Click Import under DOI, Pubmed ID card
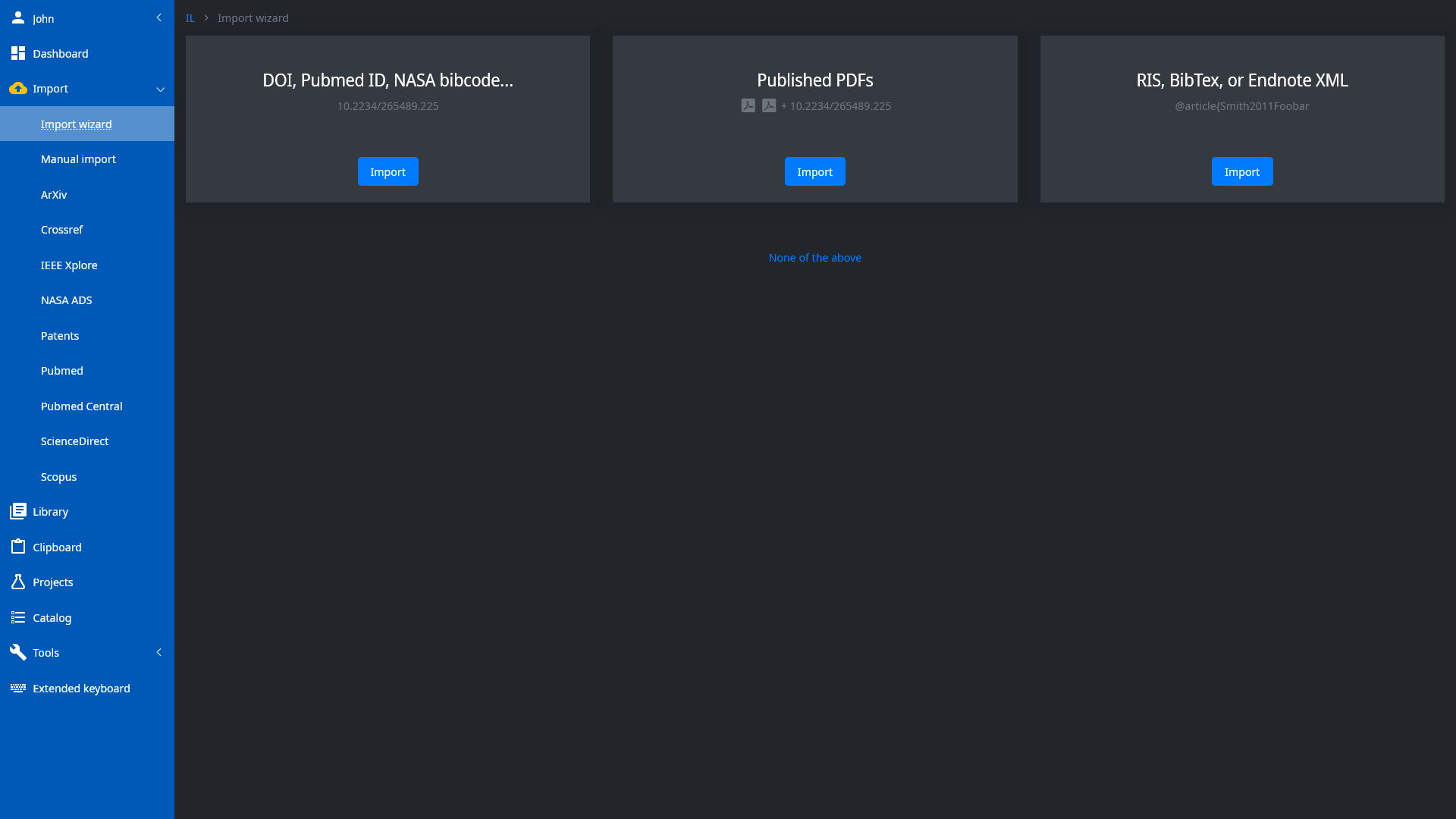Image resolution: width=1456 pixels, height=819 pixels. coord(388,171)
